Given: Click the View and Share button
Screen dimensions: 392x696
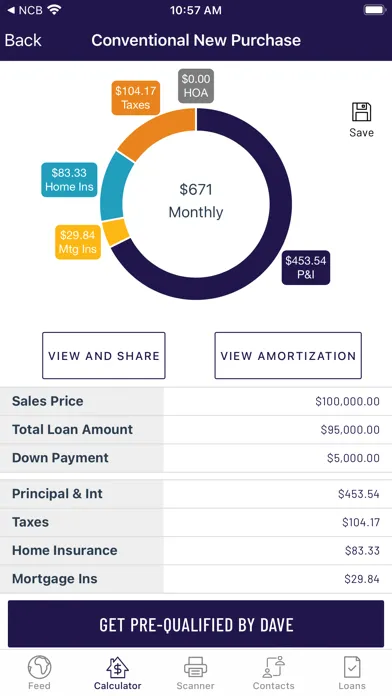Looking at the screenshot, I should pyautogui.click(x=104, y=356).
